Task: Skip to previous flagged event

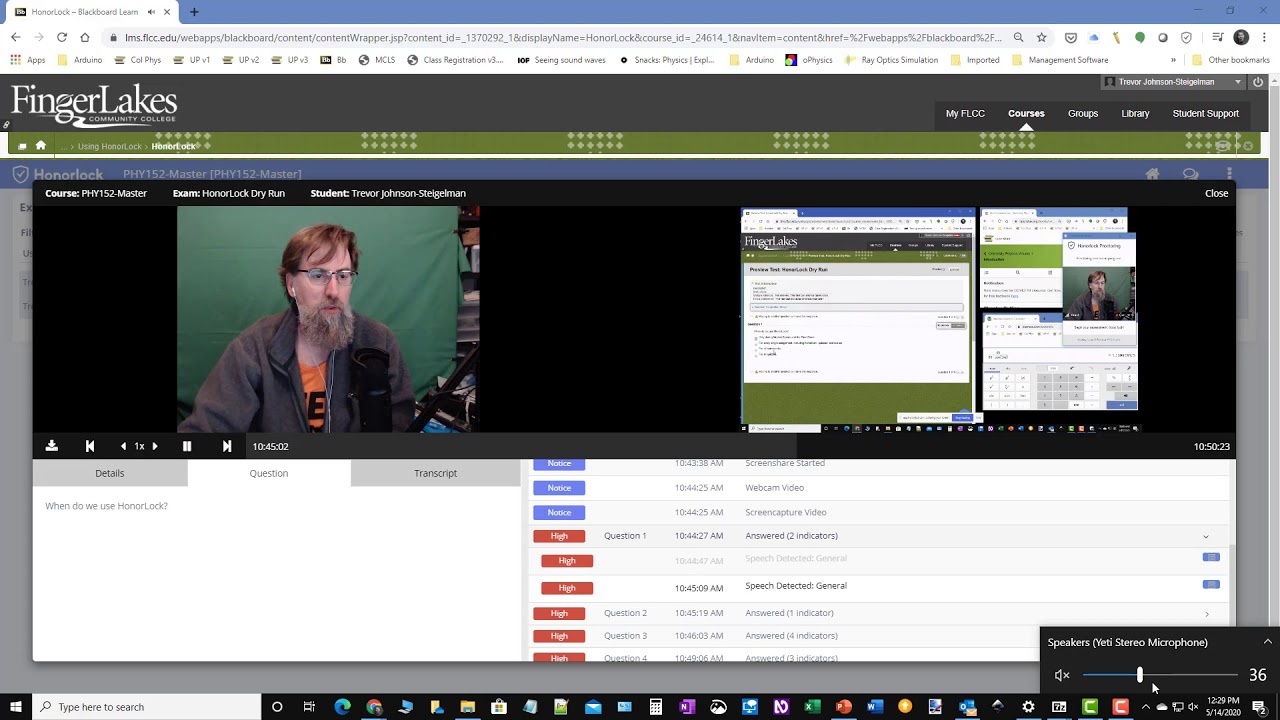Action: [90, 446]
